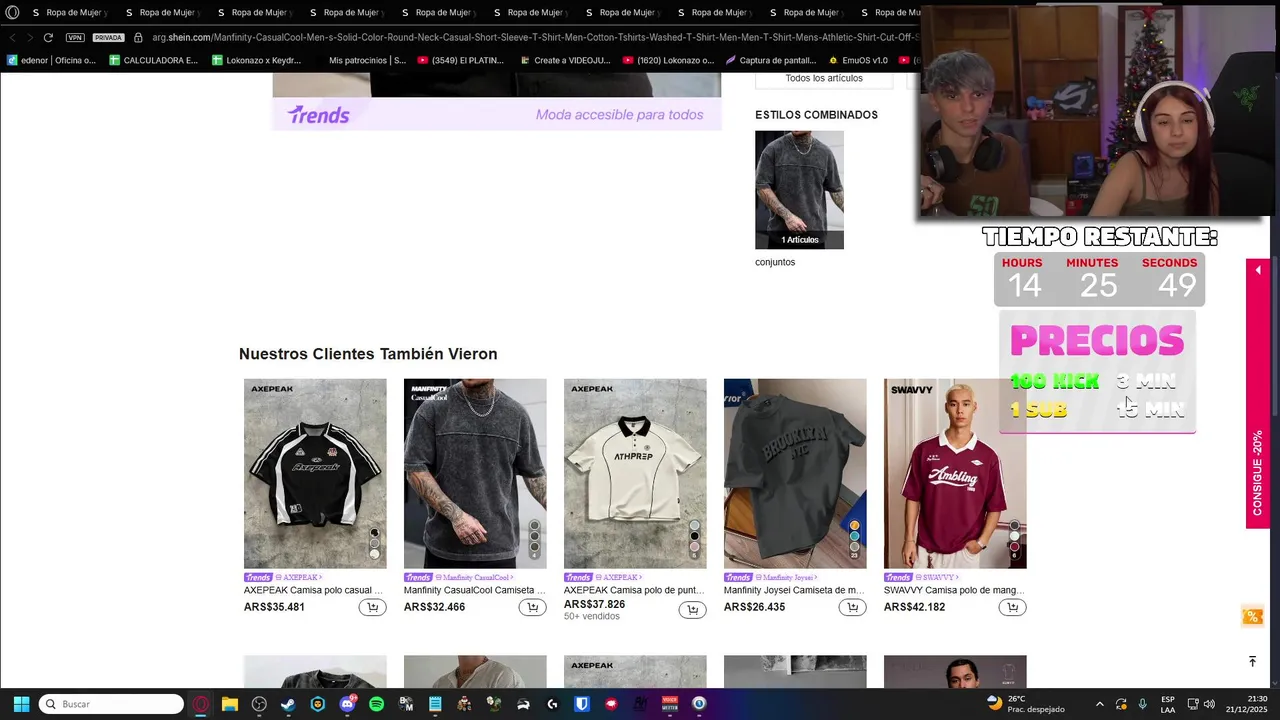The width and height of the screenshot is (1280, 720).
Task: Select pink color swatch on ATHPREP polo
Action: [x=695, y=547]
